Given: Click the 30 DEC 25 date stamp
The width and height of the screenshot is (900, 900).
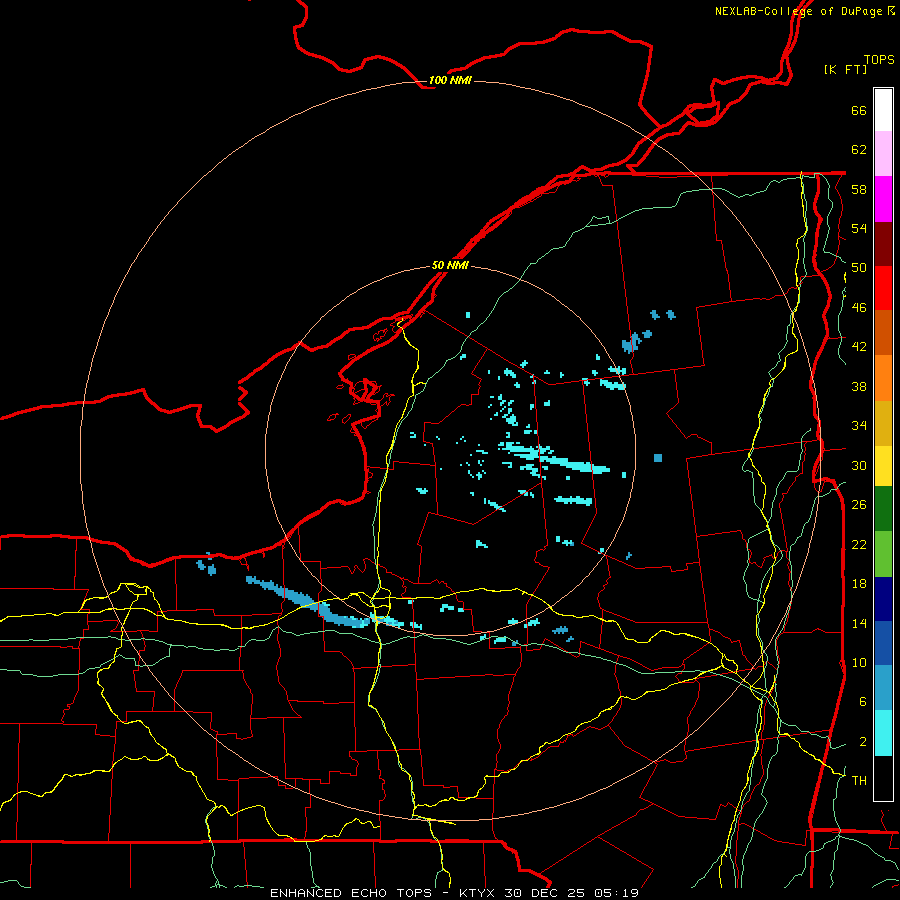Looking at the screenshot, I should click(x=546, y=893).
